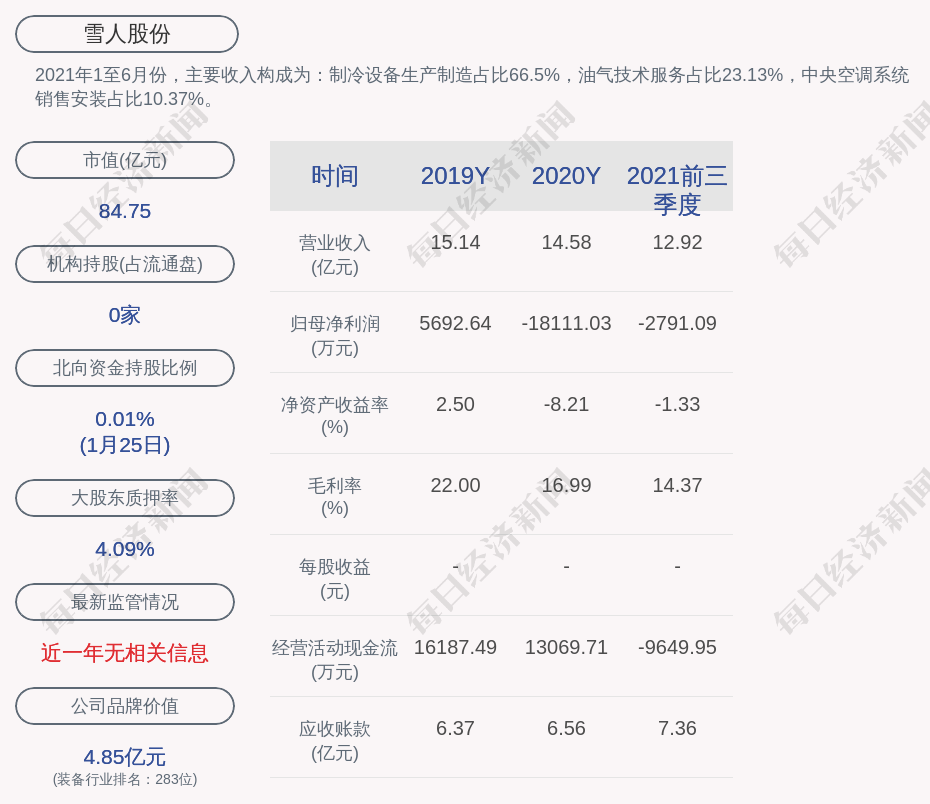The image size is (930, 804).
Task: Click the 公司品牌价值 pill
Action: [x=125, y=706]
